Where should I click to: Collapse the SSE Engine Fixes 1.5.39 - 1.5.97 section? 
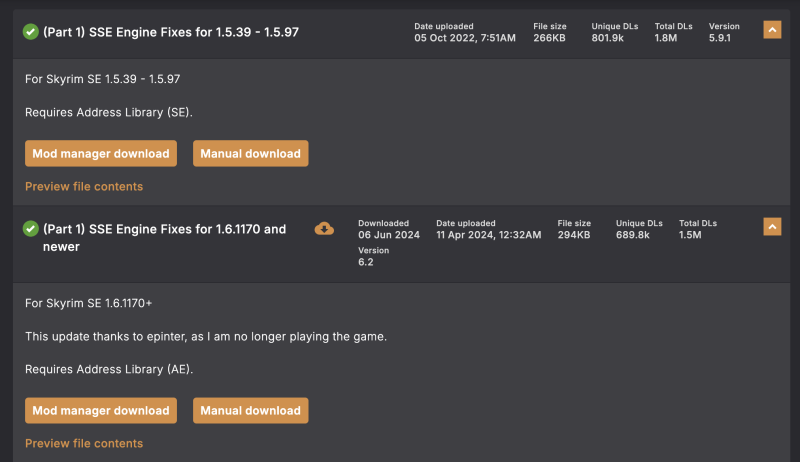pos(772,30)
